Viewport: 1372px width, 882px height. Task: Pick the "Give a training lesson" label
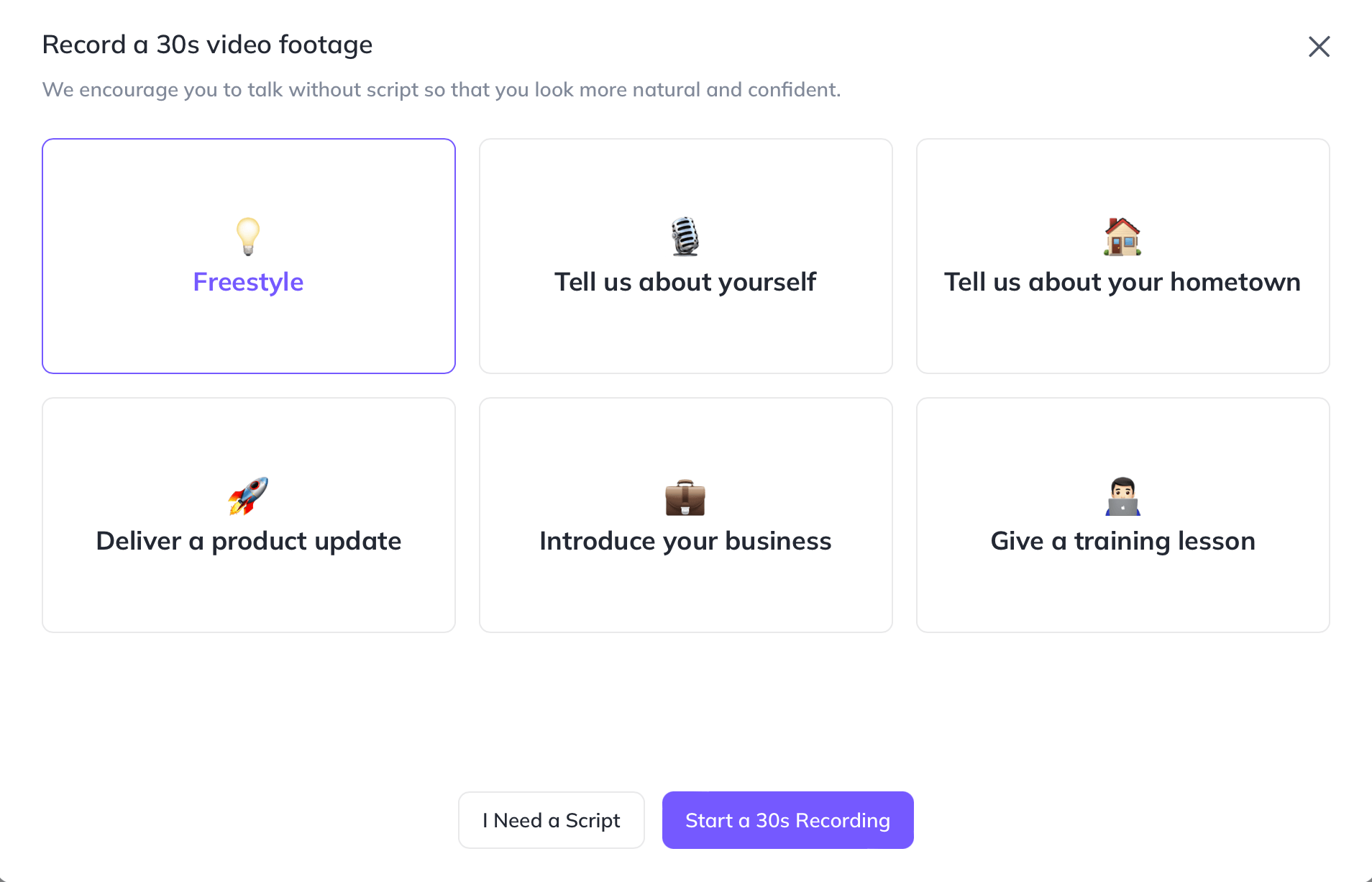pyautogui.click(x=1122, y=541)
